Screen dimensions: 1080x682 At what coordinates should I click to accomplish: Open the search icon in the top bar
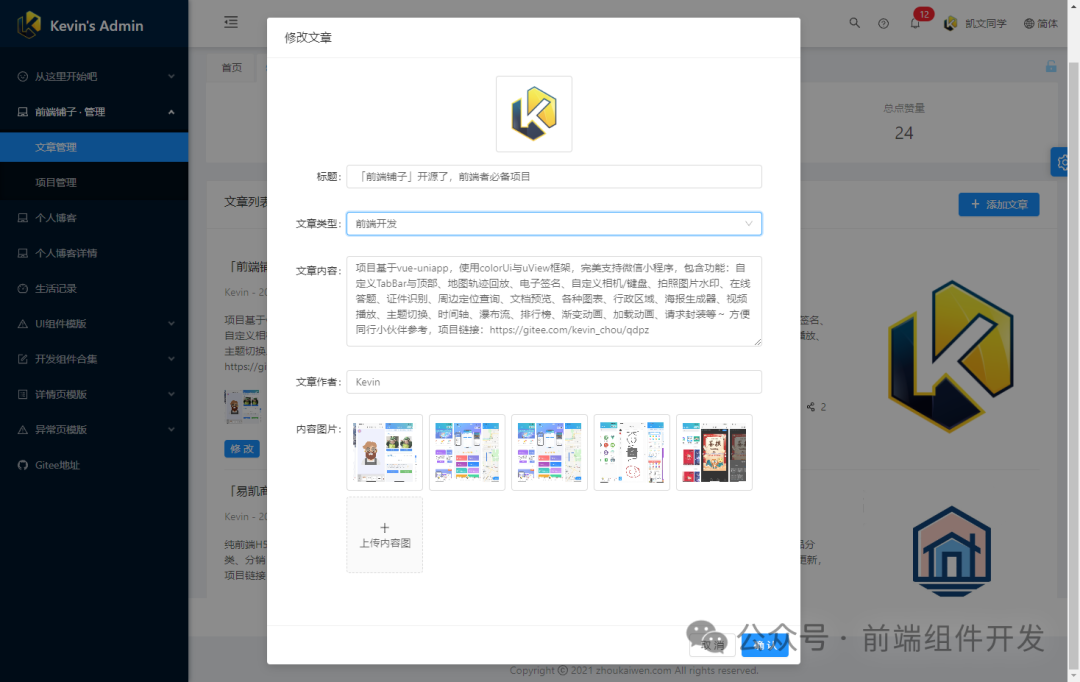[854, 22]
